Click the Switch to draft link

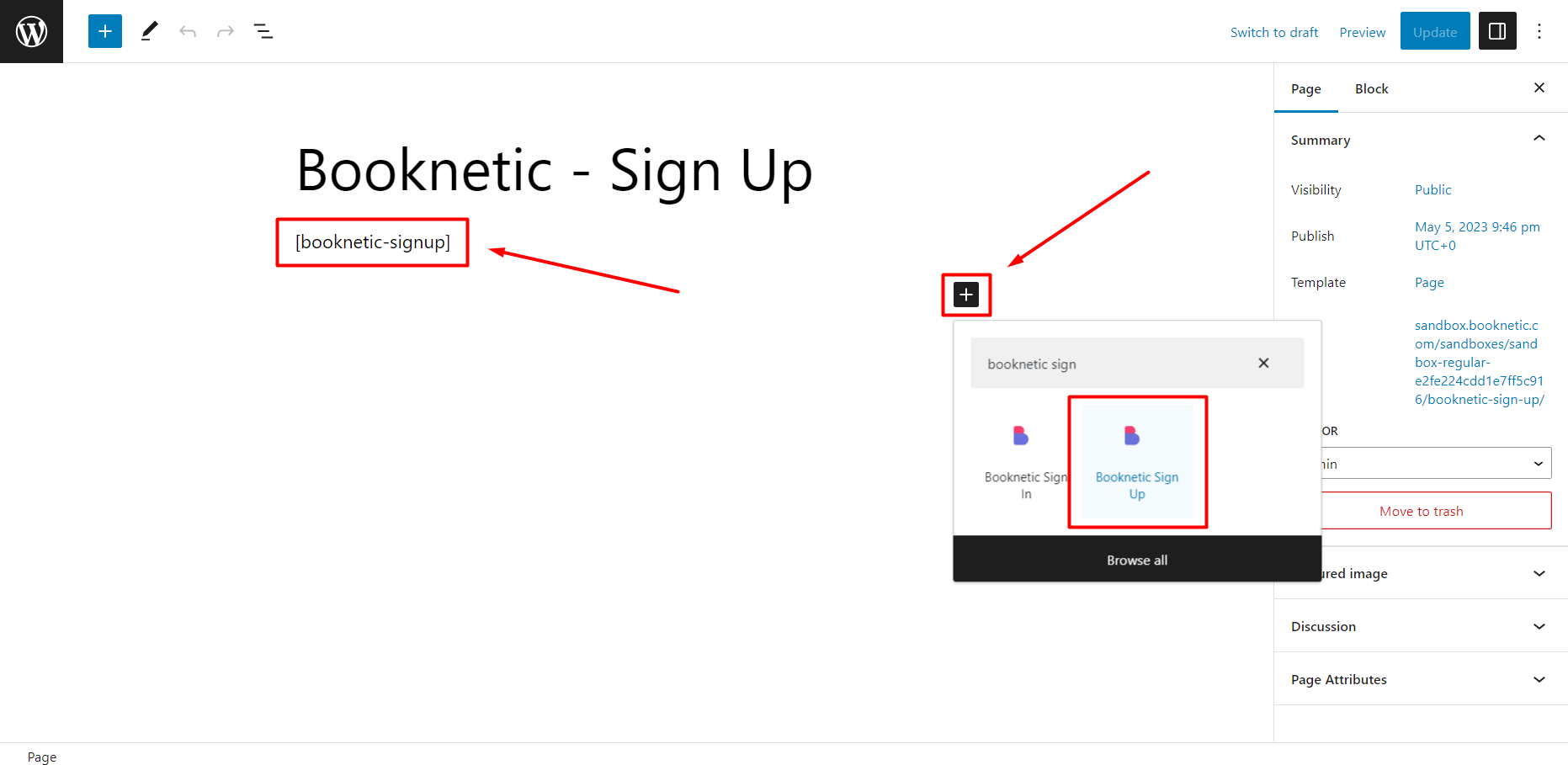pos(1273,32)
